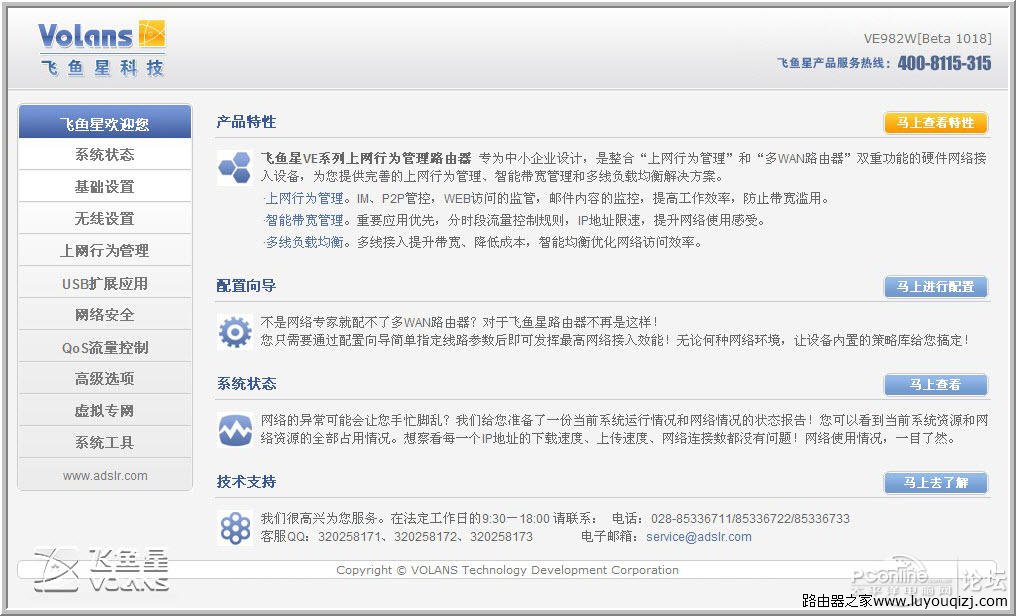Click the hotline number 400-8115-315

coord(944,63)
